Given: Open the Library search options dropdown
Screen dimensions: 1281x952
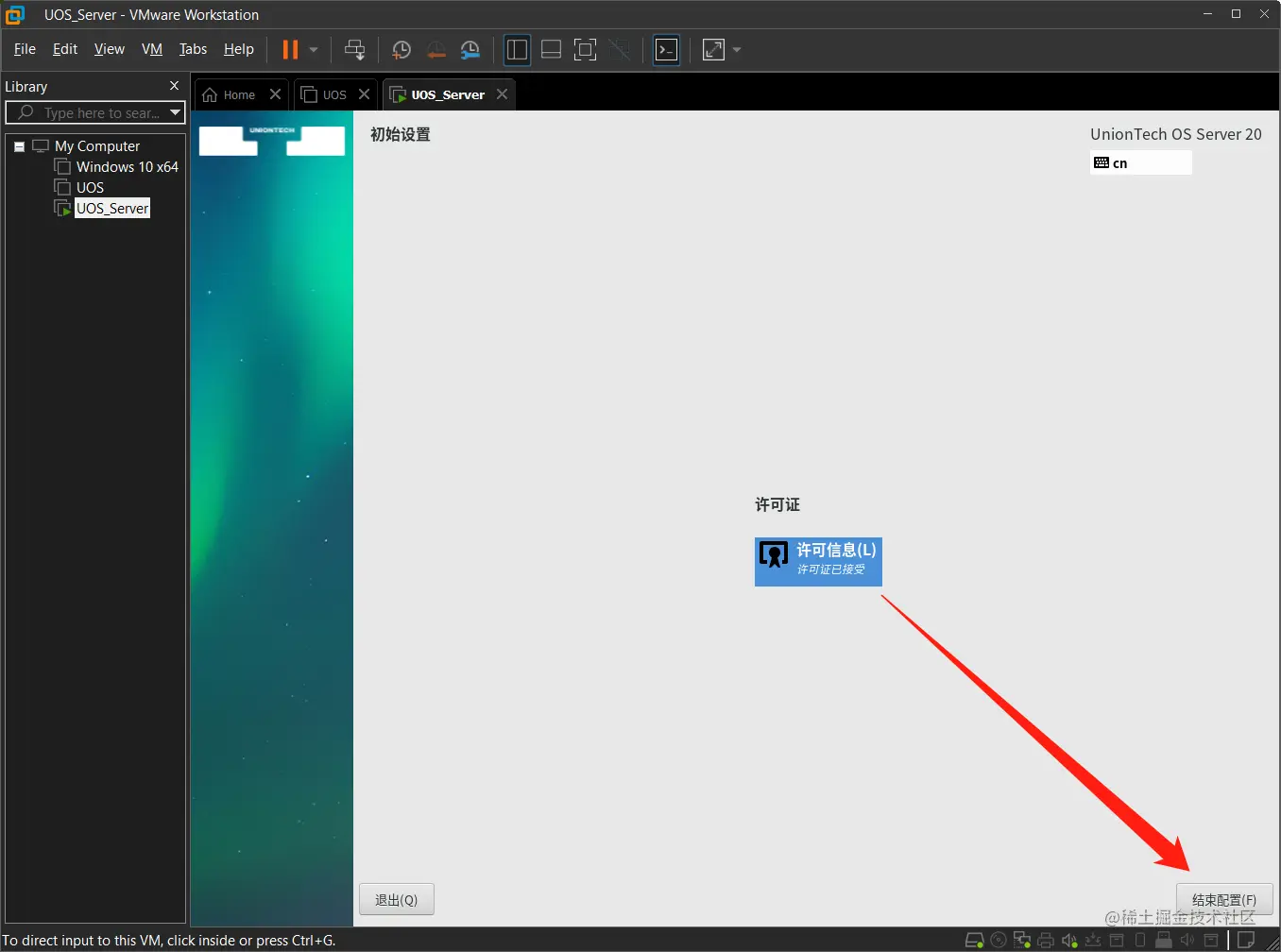Looking at the screenshot, I should [x=175, y=112].
